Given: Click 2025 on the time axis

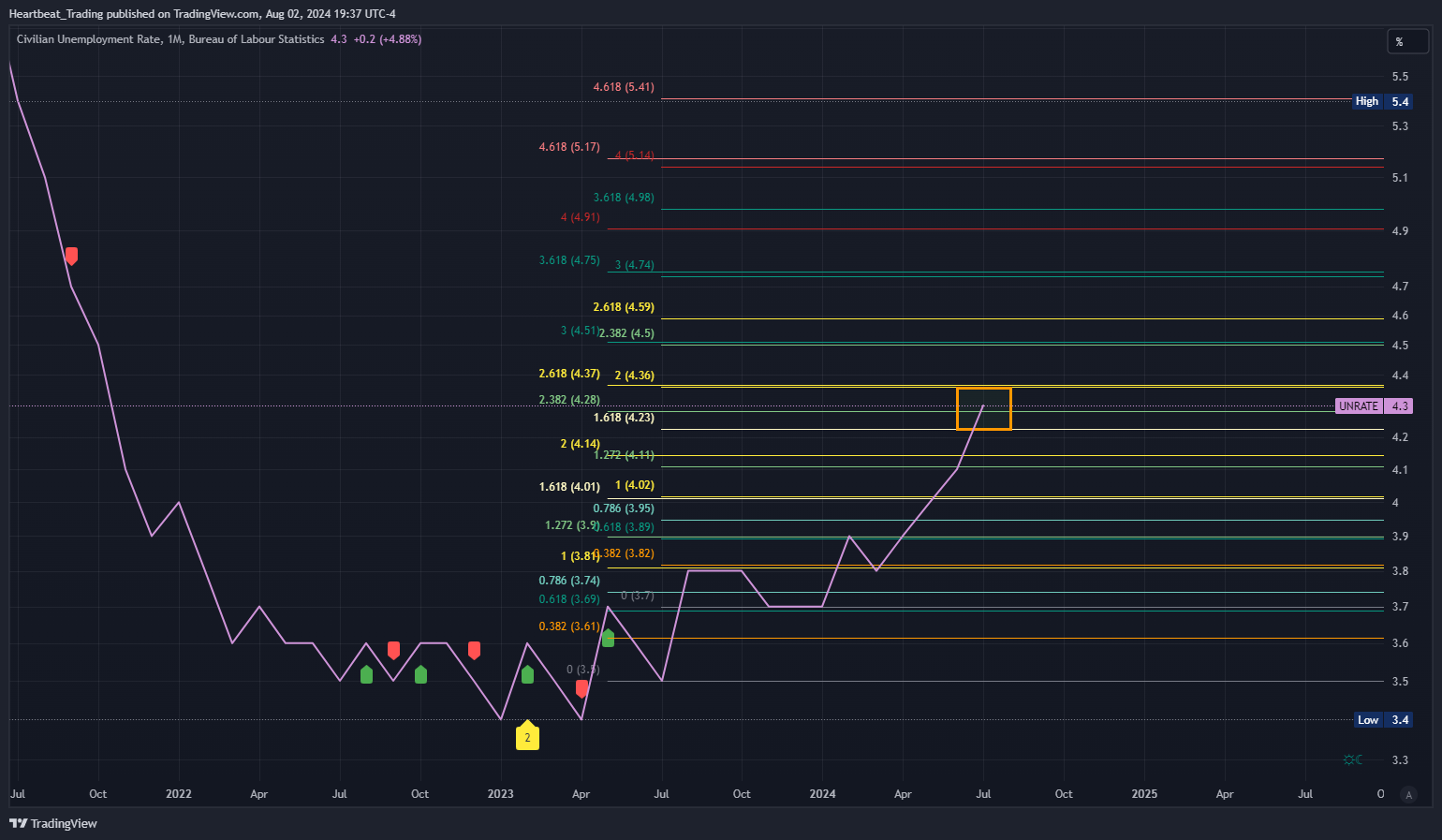Looking at the screenshot, I should coord(1144,794).
